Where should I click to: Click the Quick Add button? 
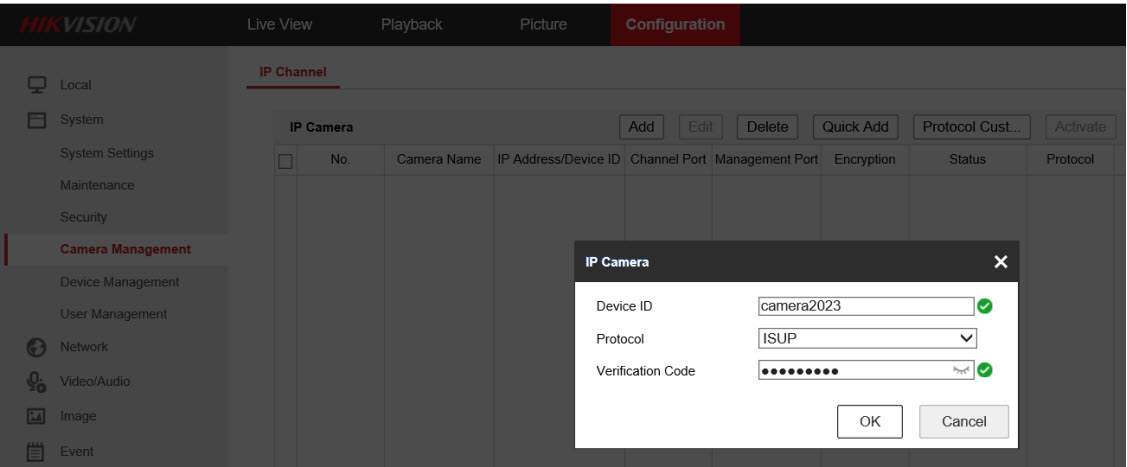point(855,127)
